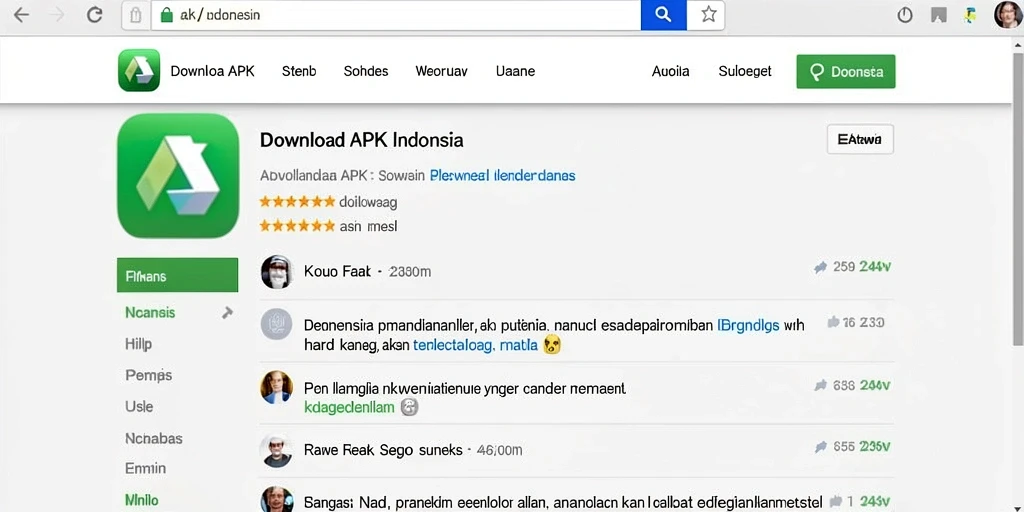Image resolution: width=1024 pixels, height=512 pixels.
Task: Click the wrench icon beside Ncansis
Action: click(x=227, y=313)
